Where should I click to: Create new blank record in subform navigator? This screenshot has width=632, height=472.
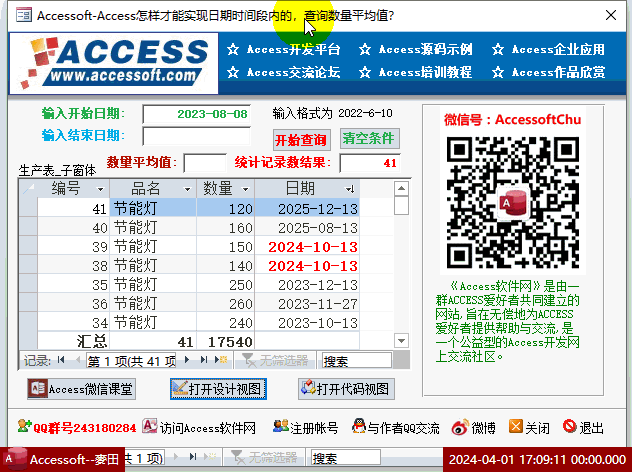tap(221, 360)
